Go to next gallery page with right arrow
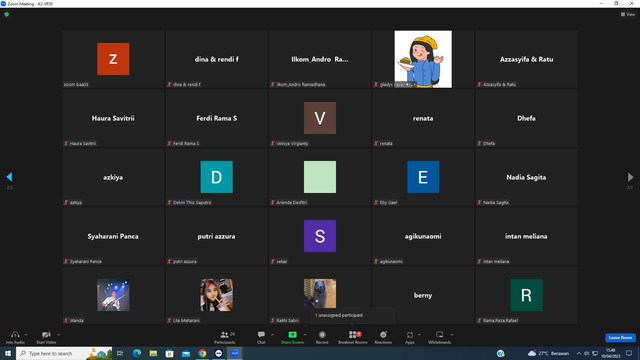 tap(630, 177)
